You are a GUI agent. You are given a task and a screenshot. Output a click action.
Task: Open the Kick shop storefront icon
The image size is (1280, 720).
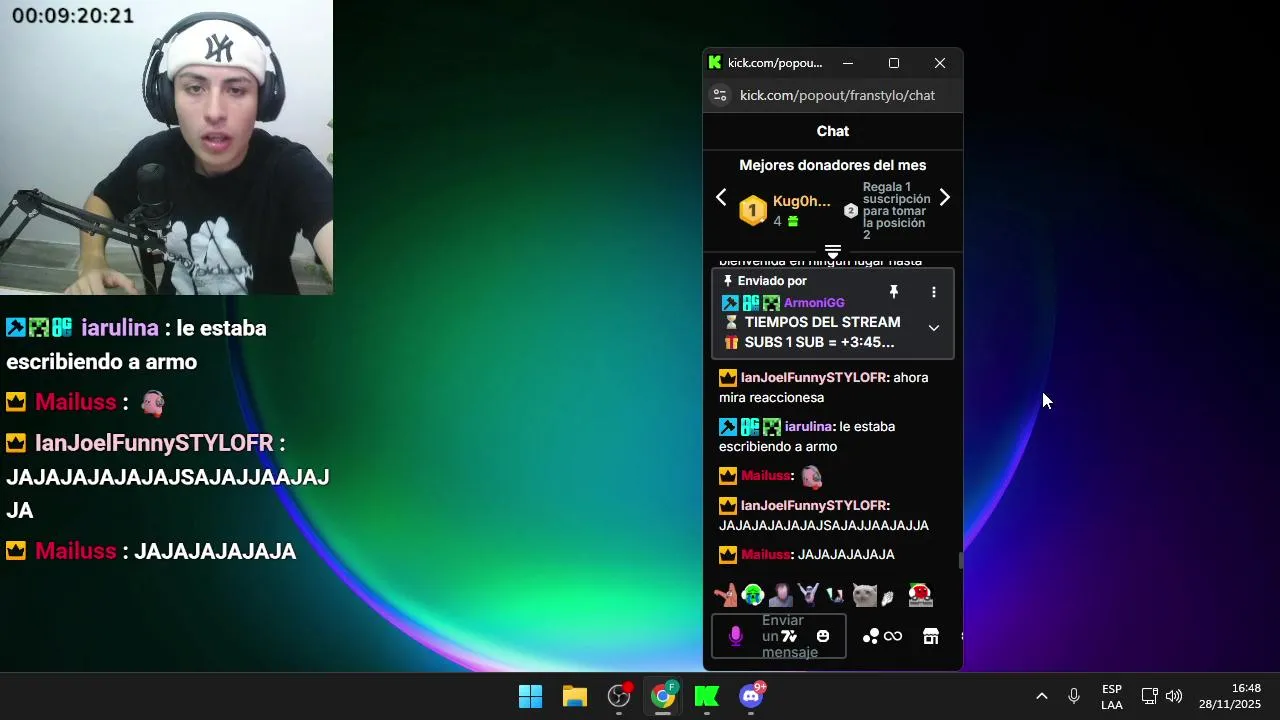pos(931,636)
